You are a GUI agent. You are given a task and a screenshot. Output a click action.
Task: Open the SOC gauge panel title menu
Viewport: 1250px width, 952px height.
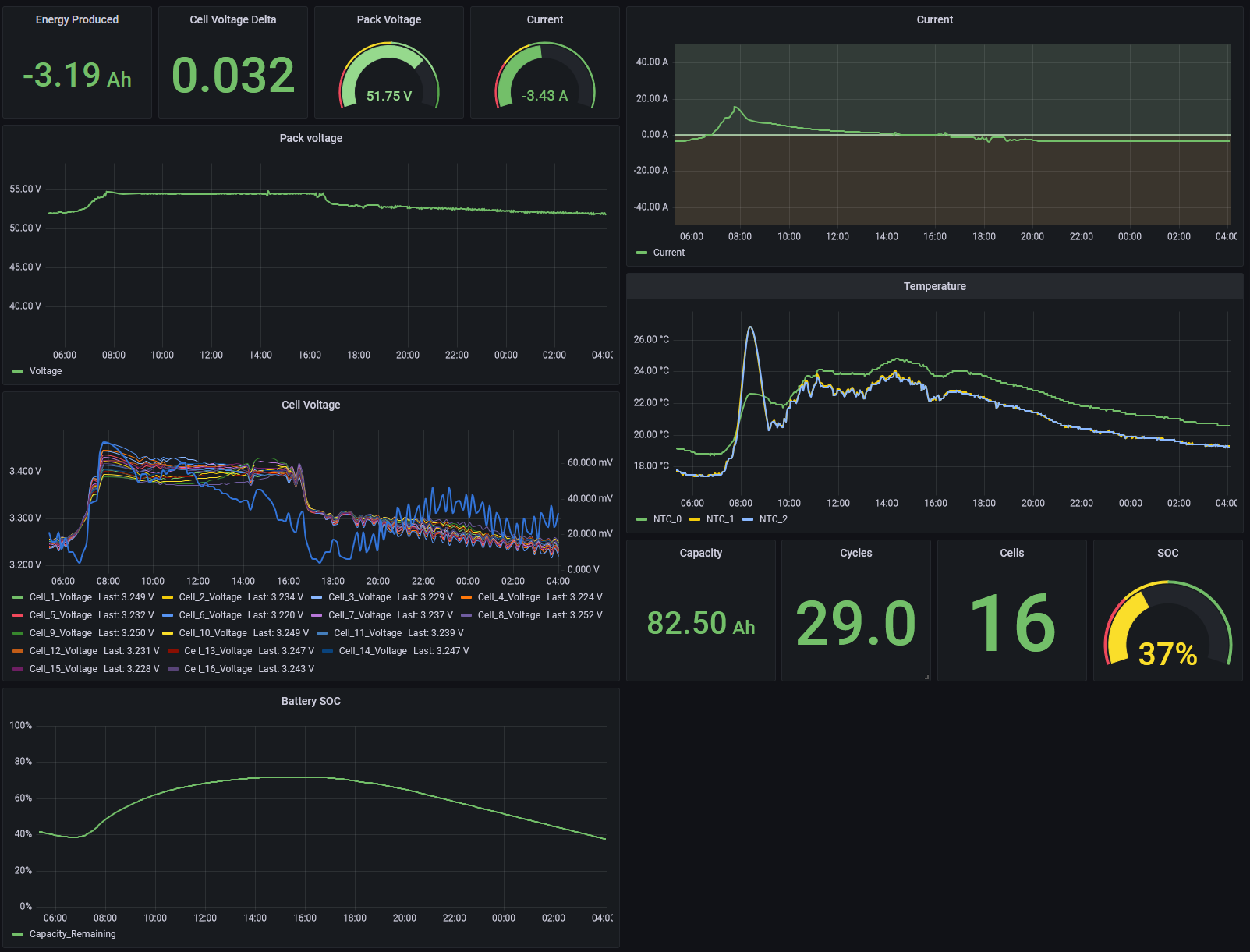coord(1168,553)
